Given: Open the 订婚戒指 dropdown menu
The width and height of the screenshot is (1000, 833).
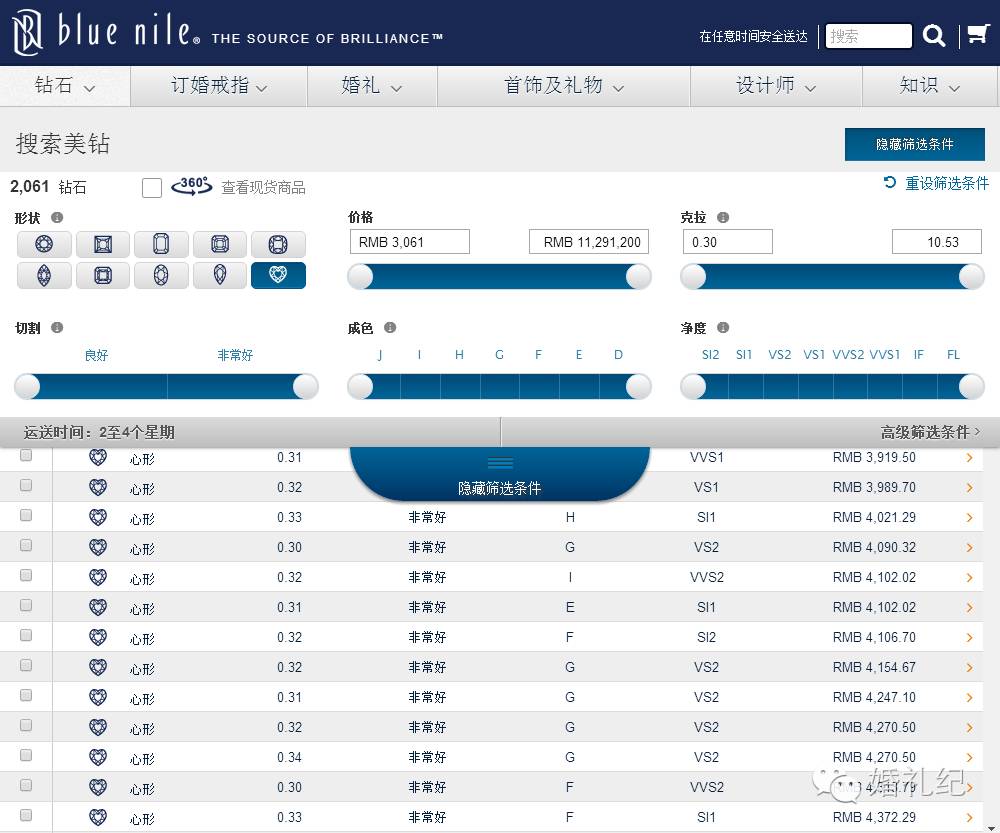Looking at the screenshot, I should (x=219, y=86).
